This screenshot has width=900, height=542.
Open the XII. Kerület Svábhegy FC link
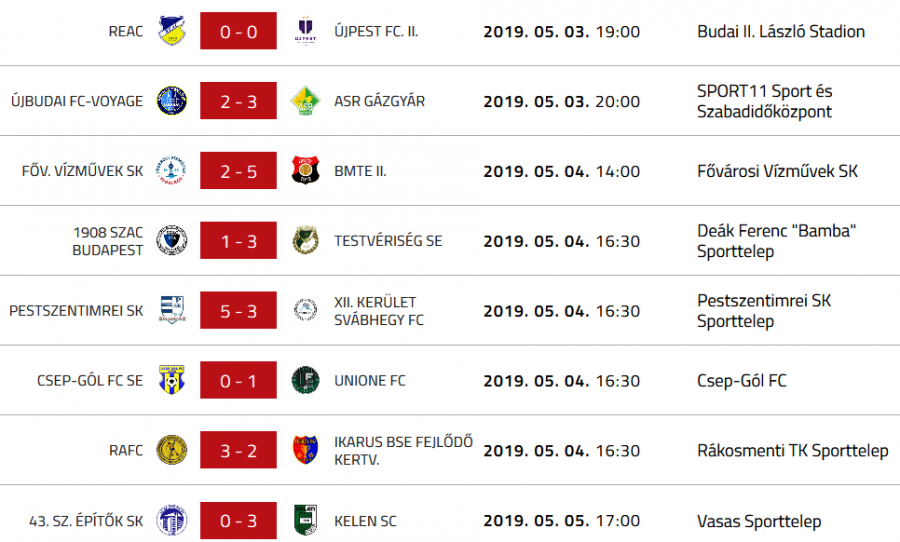point(378,311)
